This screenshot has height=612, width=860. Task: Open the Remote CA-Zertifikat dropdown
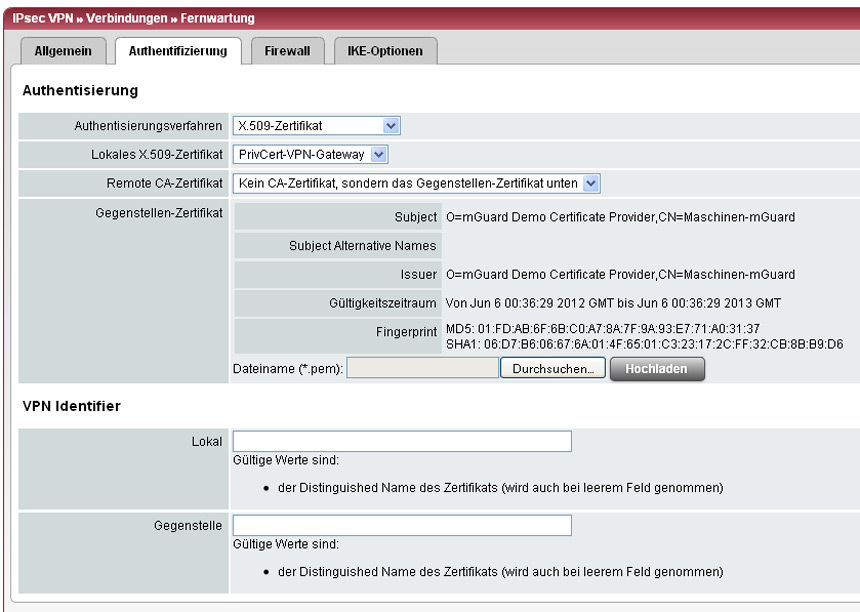click(x=416, y=184)
